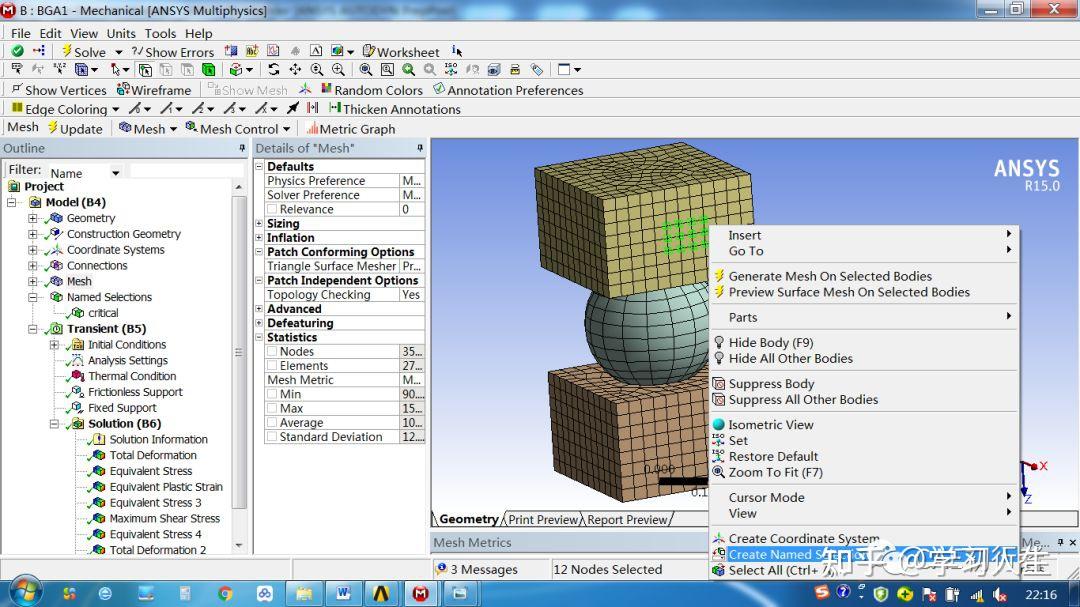1080x607 pixels.
Task: Choose Isometric View from the context menu
Action: pos(769,424)
